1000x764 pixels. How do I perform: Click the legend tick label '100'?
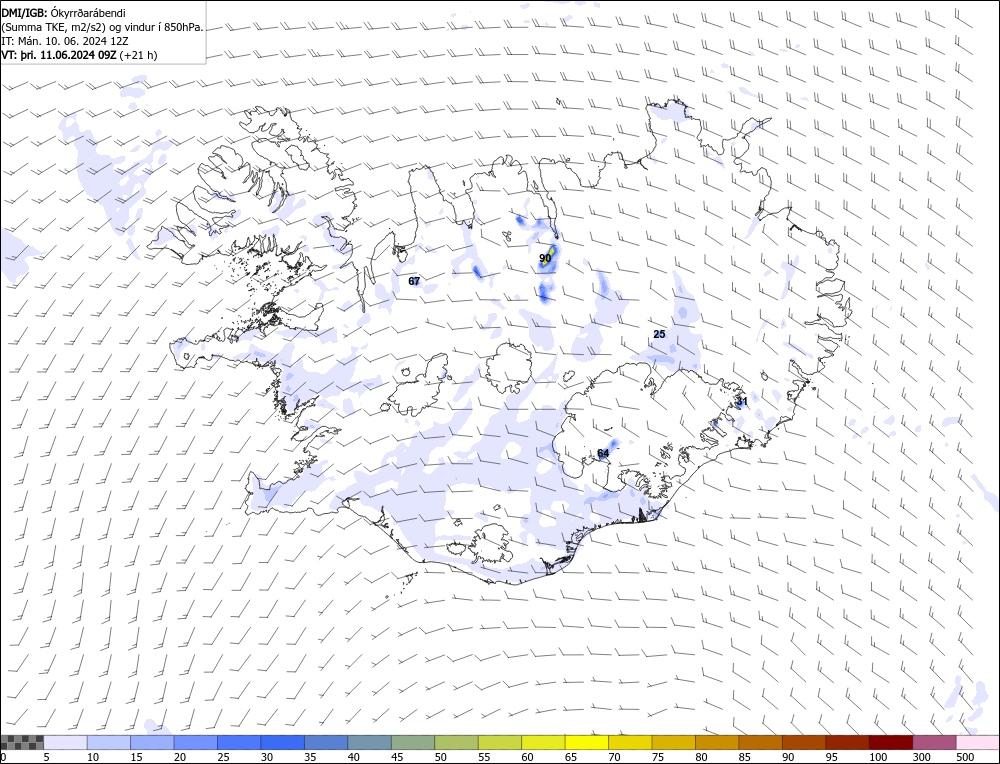coord(878,757)
